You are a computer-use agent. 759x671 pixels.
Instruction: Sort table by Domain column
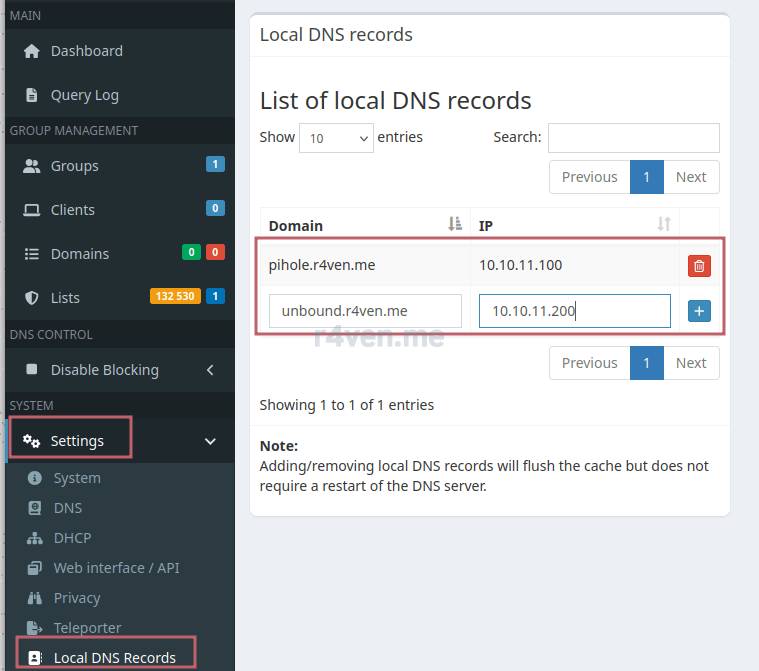[x=365, y=225]
